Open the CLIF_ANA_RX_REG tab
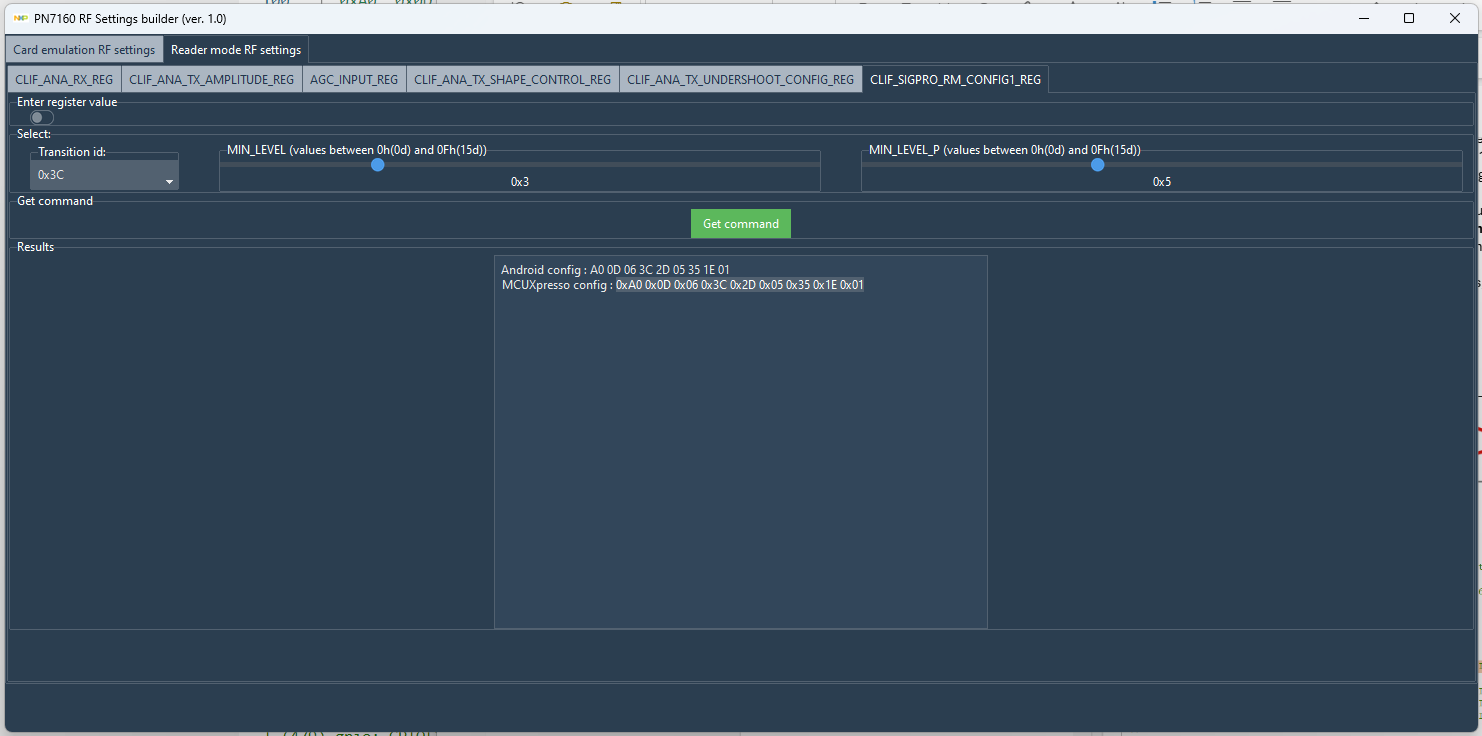The image size is (1482, 736). coord(64,80)
